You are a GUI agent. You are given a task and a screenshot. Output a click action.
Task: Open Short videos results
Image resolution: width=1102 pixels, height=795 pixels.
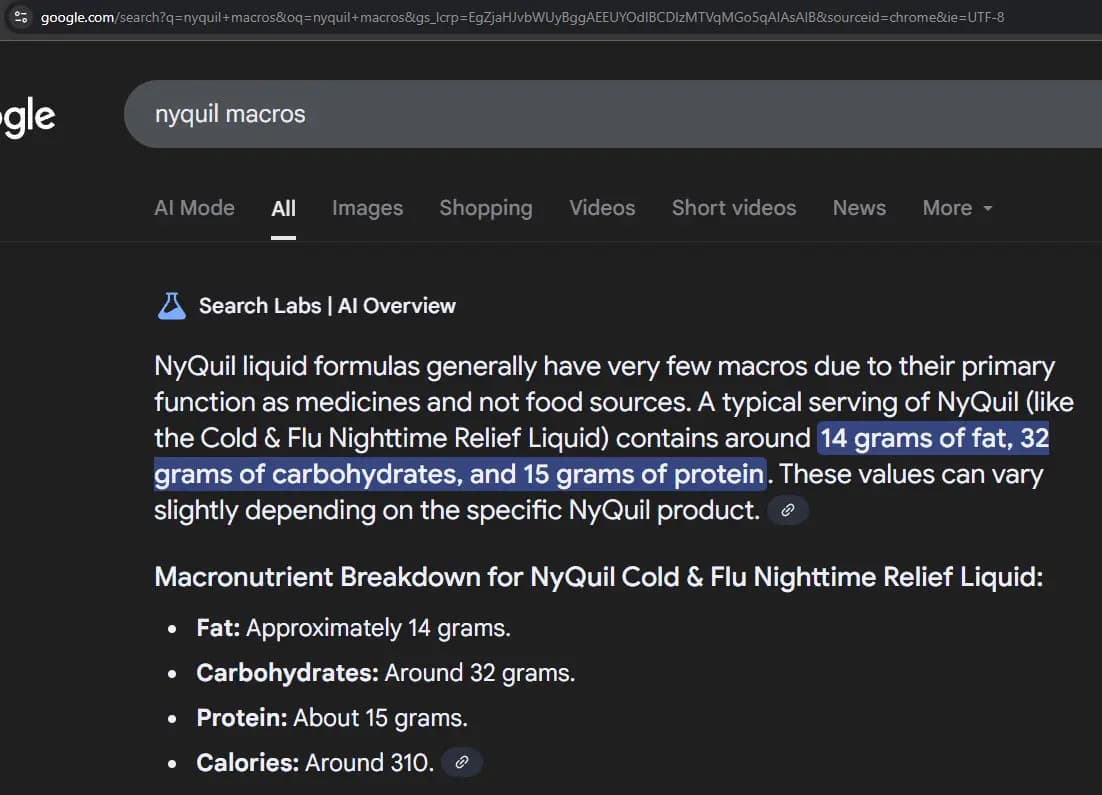point(733,208)
